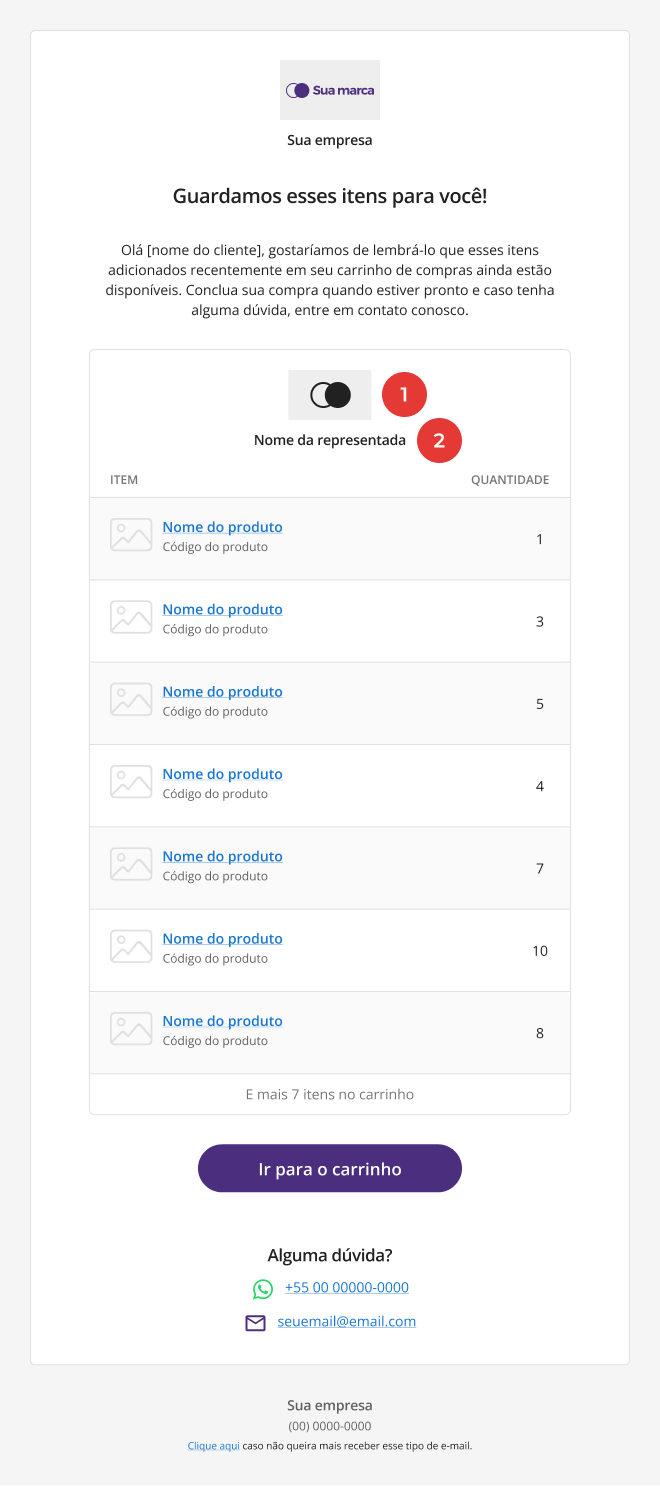This screenshot has height=1486, width=660.
Task: Click the red badge numbered 1
Action: (x=404, y=395)
